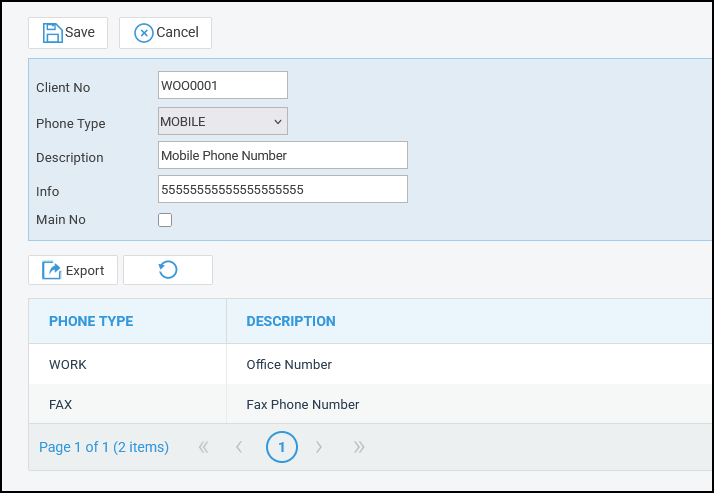Image resolution: width=714 pixels, height=493 pixels.
Task: Click into the Client No field
Action: [x=223, y=86]
